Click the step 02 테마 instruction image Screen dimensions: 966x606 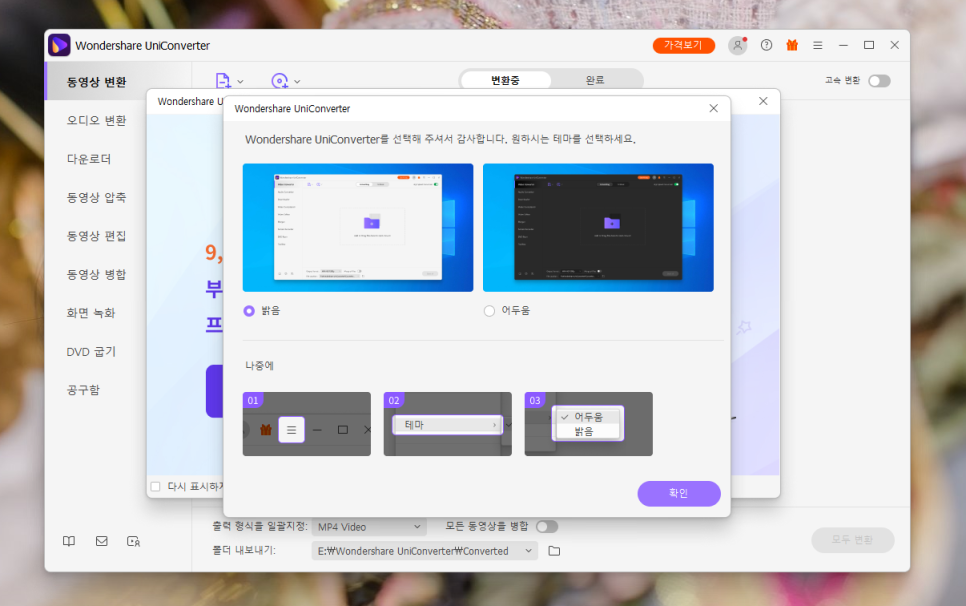coord(448,424)
